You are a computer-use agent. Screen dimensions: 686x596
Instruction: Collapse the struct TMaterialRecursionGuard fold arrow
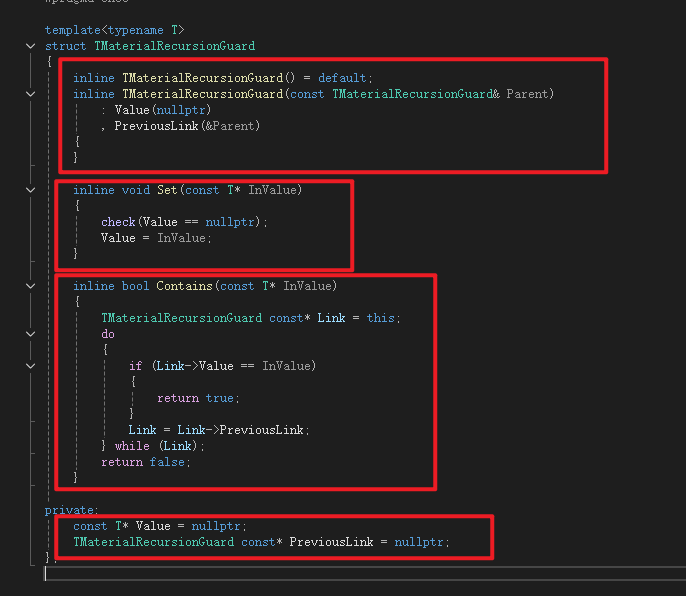click(x=31, y=46)
